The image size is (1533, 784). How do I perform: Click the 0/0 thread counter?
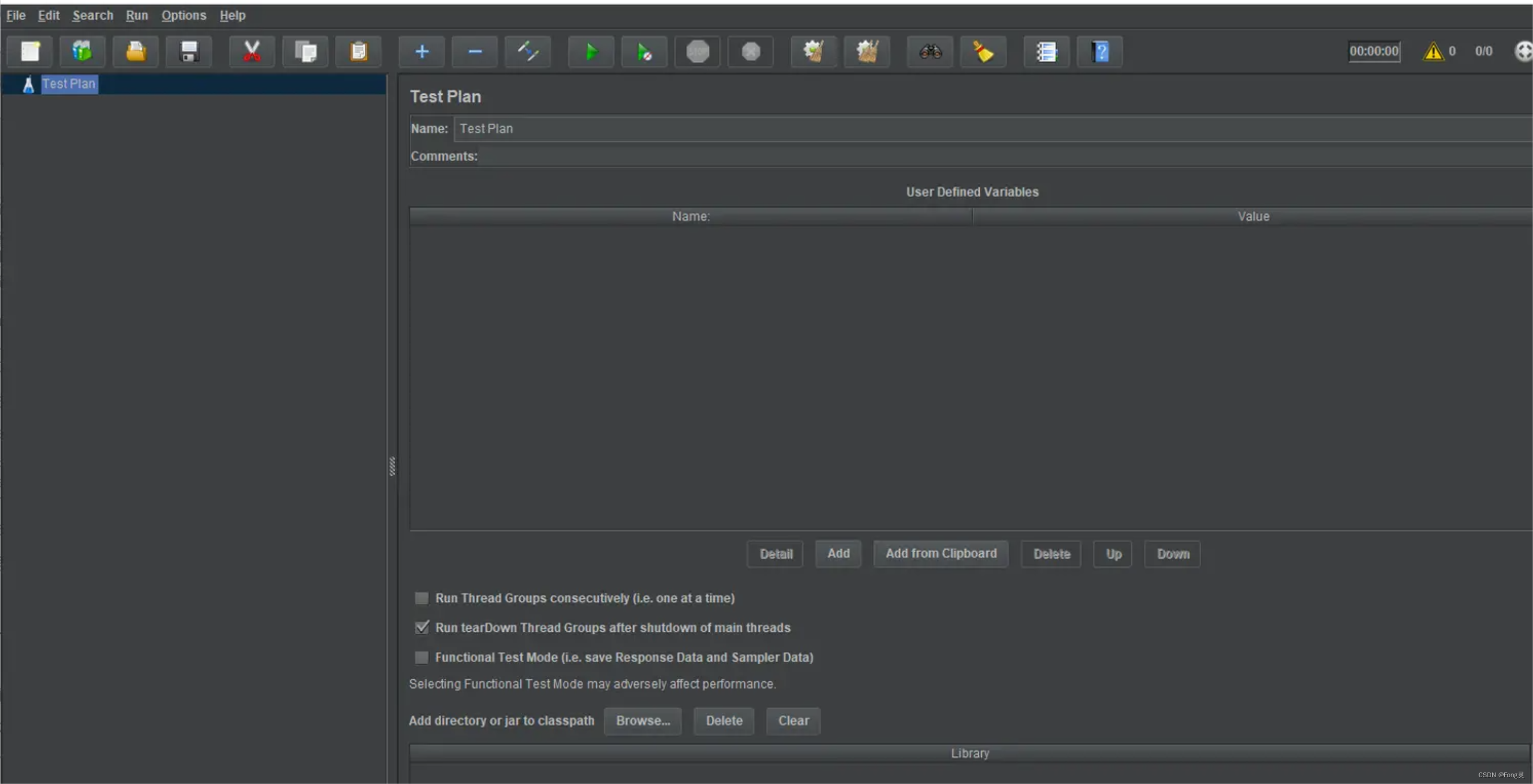tap(1483, 51)
